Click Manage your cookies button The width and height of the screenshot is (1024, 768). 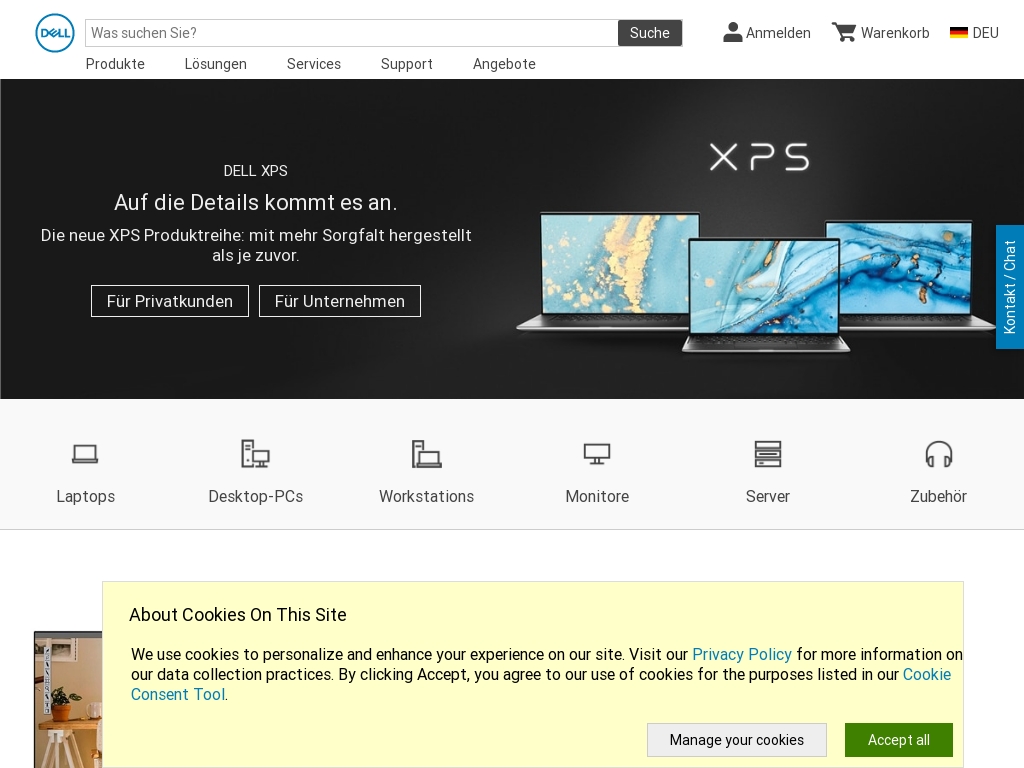tap(737, 740)
